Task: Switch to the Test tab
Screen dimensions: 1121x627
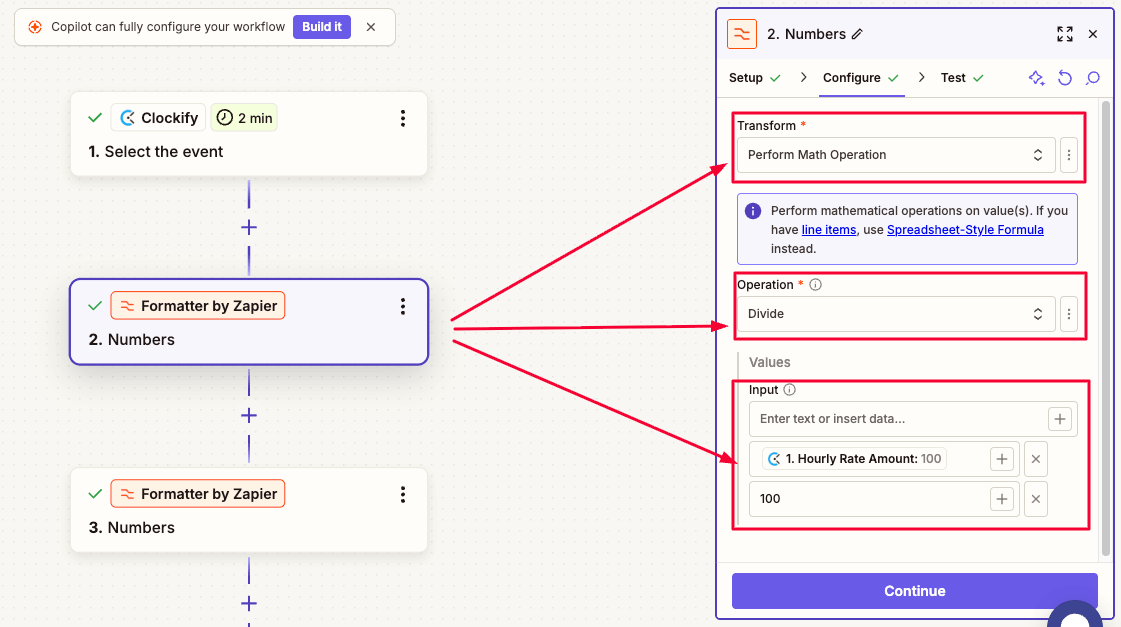Action: pyautogui.click(x=952, y=77)
